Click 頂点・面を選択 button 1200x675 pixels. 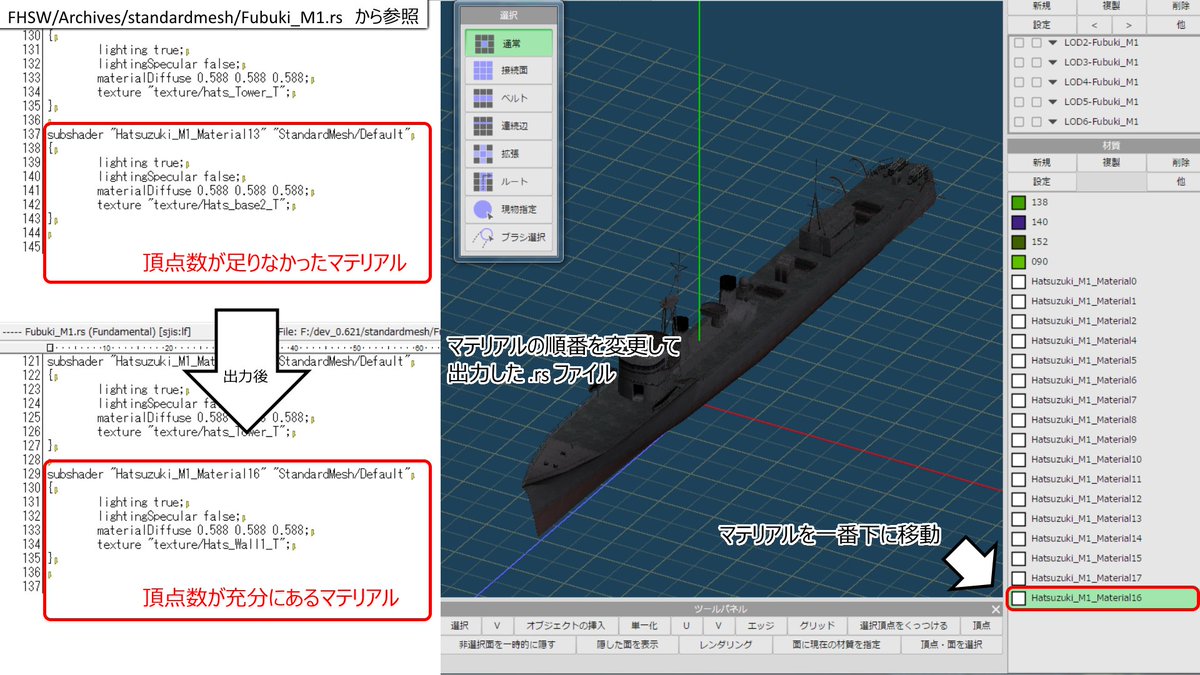951,645
